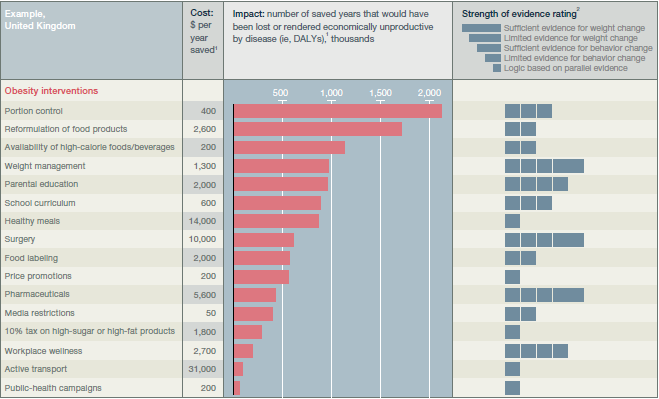Click the Weight management row label

[x=45, y=166]
